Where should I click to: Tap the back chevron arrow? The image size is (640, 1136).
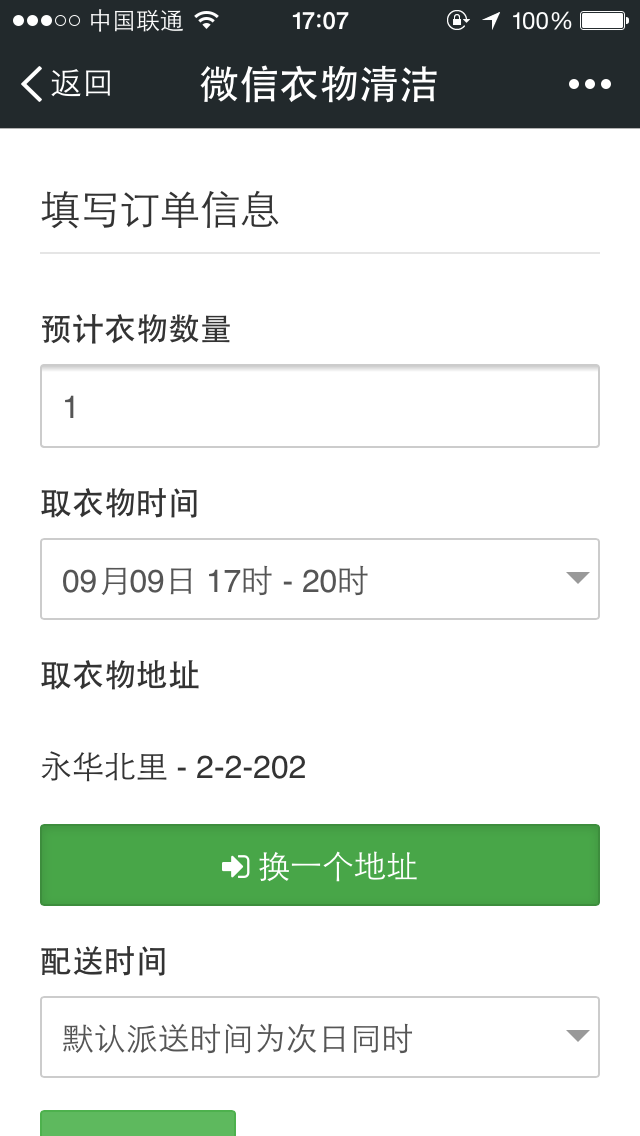pos(32,84)
